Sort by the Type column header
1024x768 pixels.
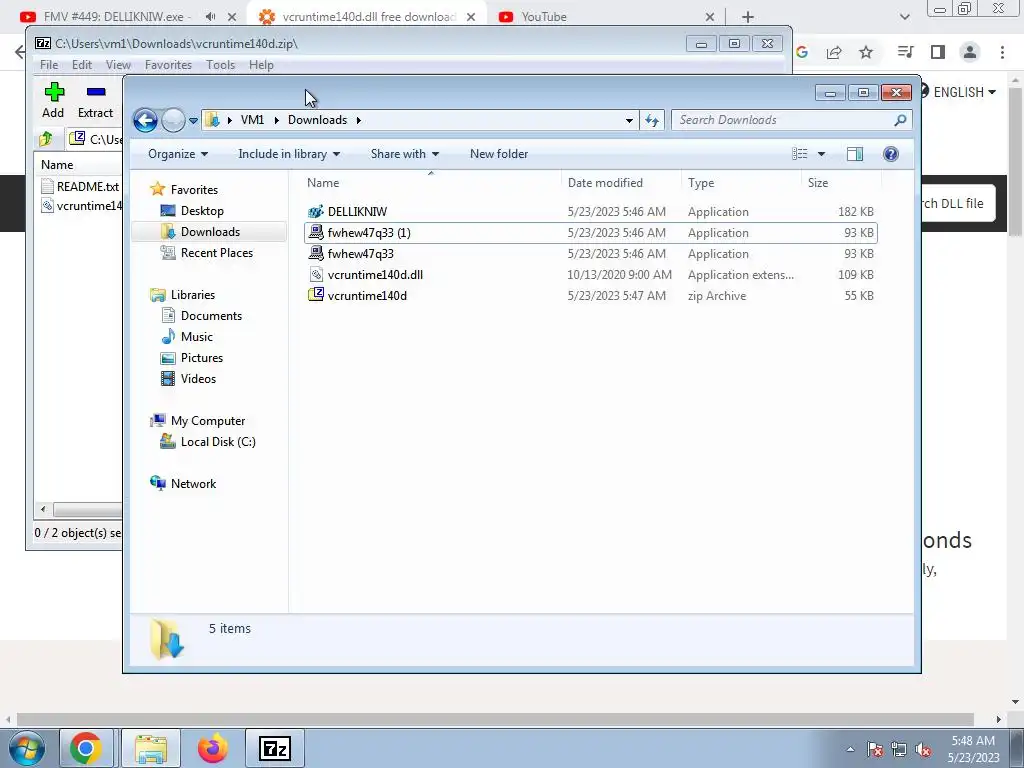[x=741, y=183]
